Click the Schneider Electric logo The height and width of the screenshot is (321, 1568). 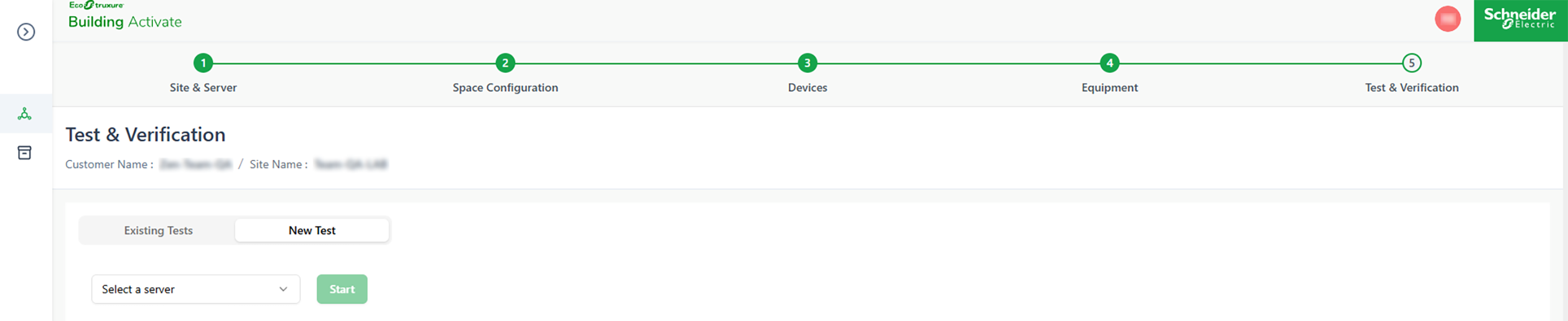pyautogui.click(x=1519, y=20)
